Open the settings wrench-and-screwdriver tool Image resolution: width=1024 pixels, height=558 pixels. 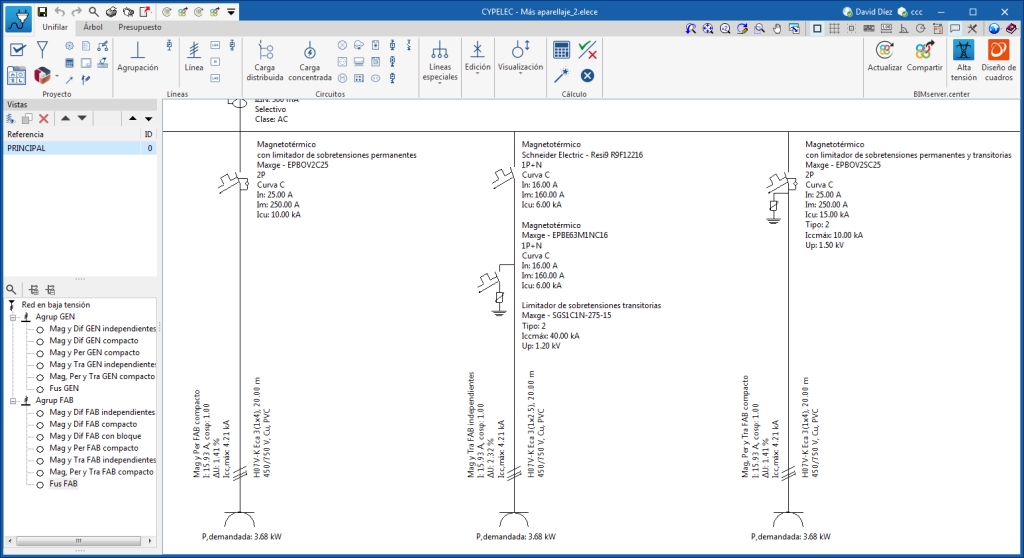pos(972,29)
